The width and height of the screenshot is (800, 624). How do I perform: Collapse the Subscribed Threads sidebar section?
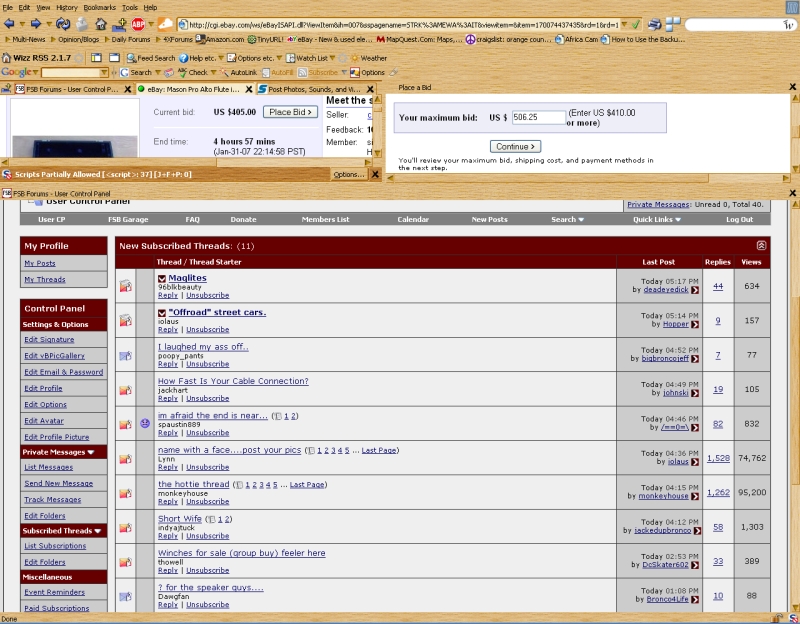coord(97,531)
